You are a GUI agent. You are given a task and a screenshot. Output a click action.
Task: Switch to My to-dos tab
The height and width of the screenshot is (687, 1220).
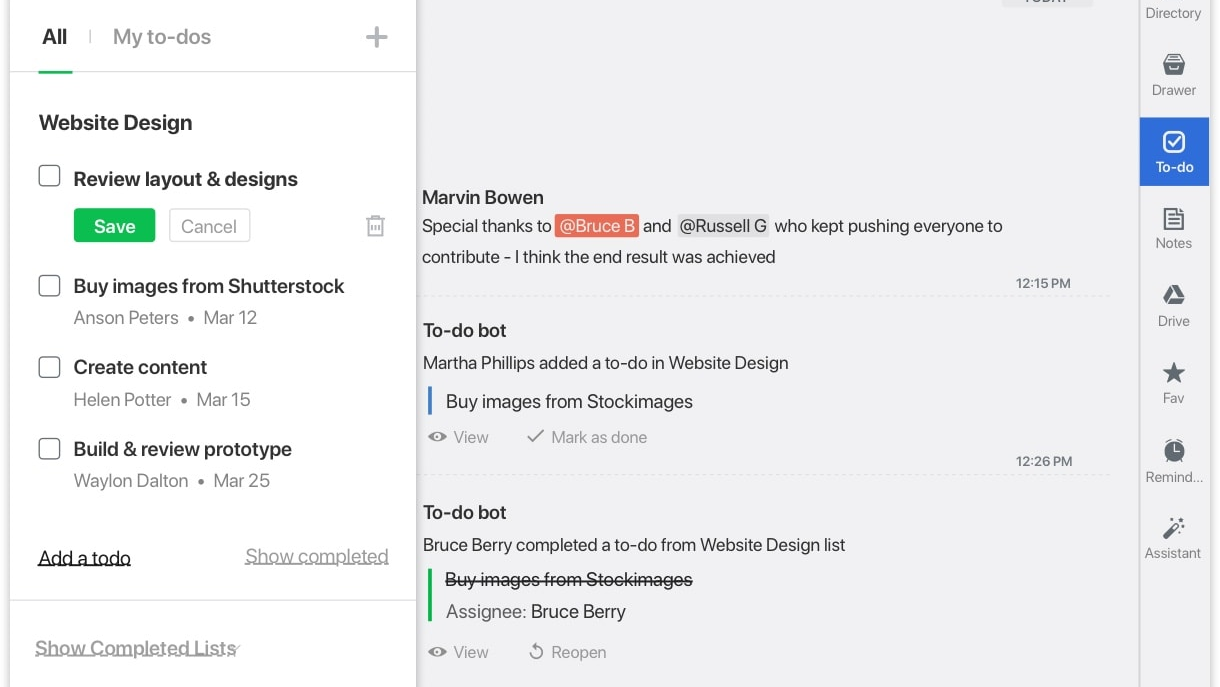pos(162,37)
